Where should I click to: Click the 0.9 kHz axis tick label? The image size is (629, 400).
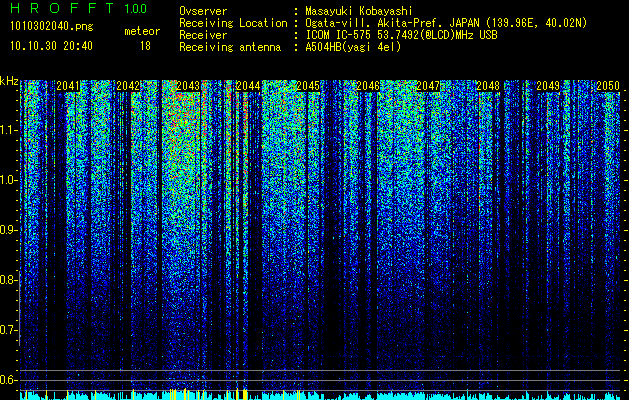tap(9, 230)
